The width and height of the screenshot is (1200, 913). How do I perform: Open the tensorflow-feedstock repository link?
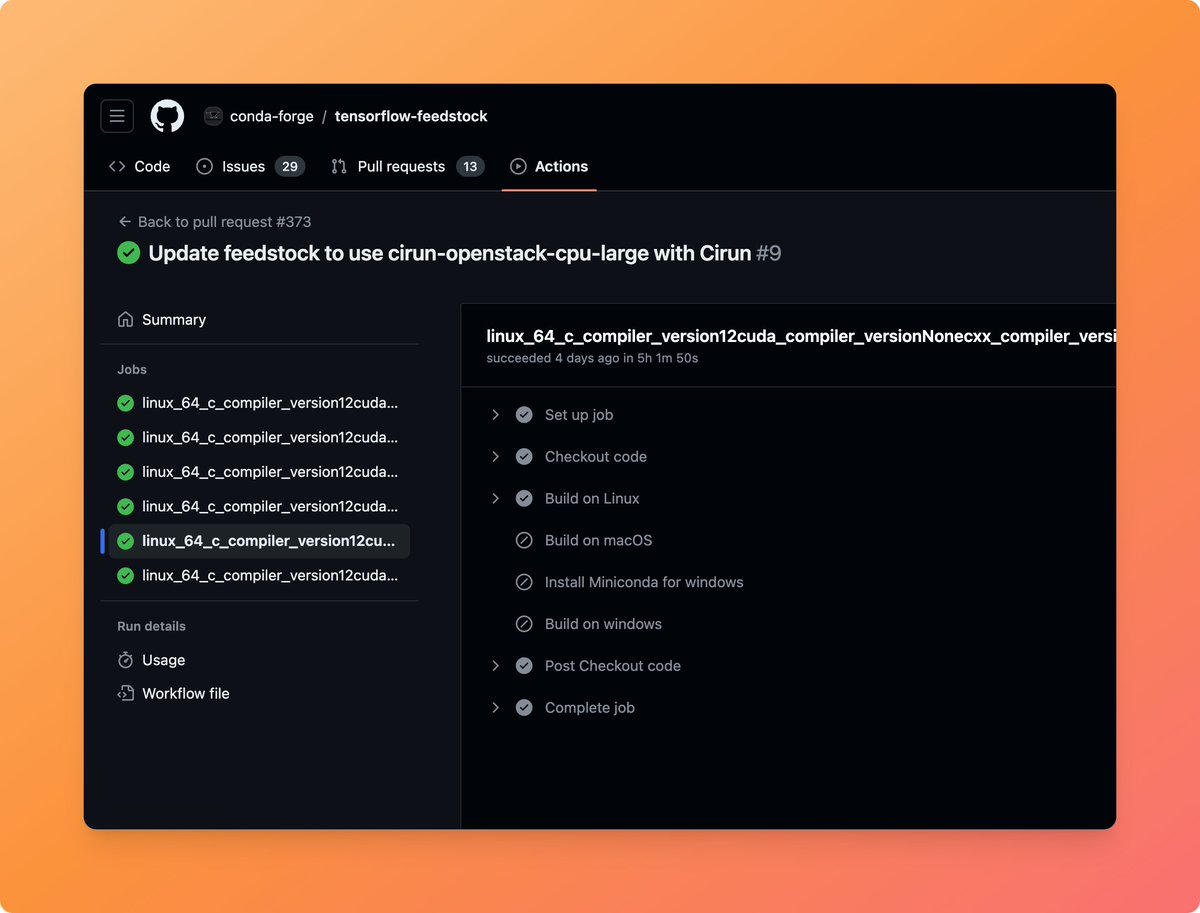click(411, 116)
